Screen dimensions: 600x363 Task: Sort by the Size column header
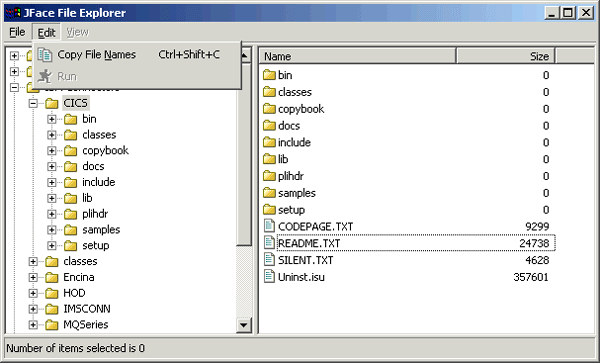tap(505, 56)
